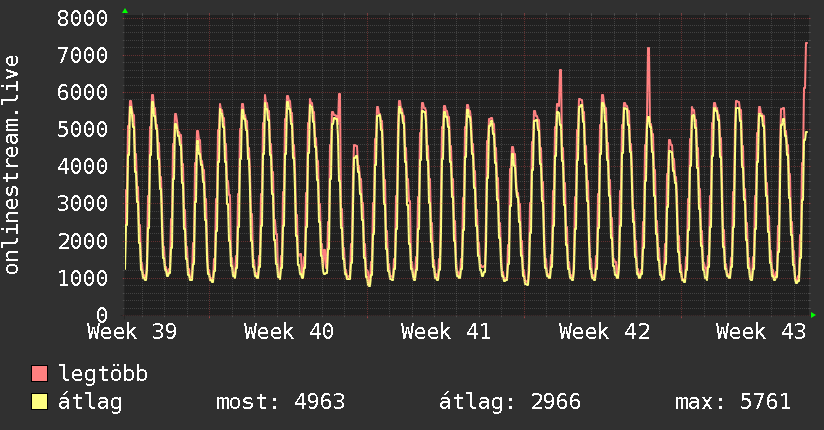Click the Week 40 axis label
The image size is (824, 430).
289,332
